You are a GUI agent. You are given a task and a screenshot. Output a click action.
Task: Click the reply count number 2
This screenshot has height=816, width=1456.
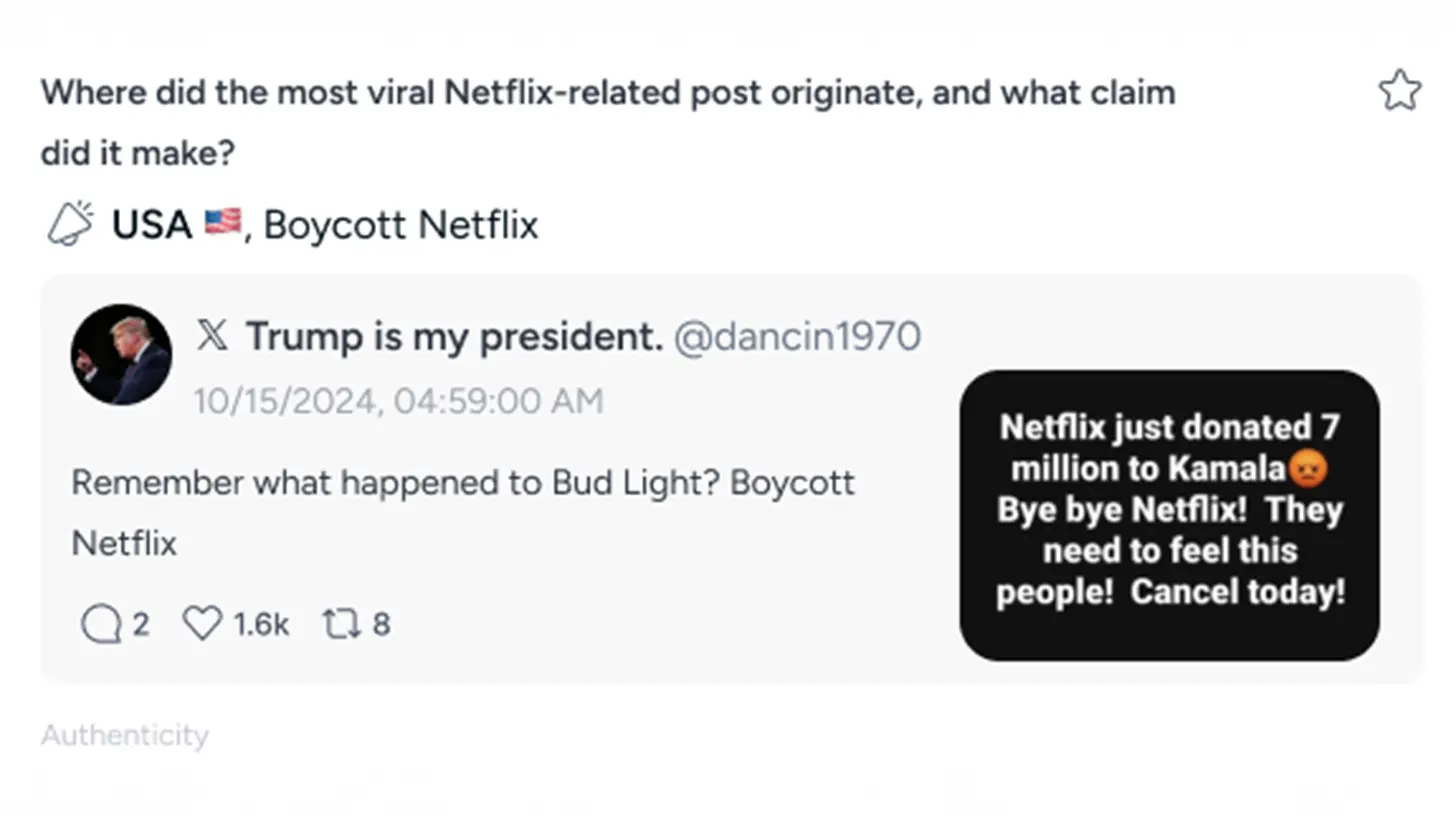pyautogui.click(x=141, y=625)
